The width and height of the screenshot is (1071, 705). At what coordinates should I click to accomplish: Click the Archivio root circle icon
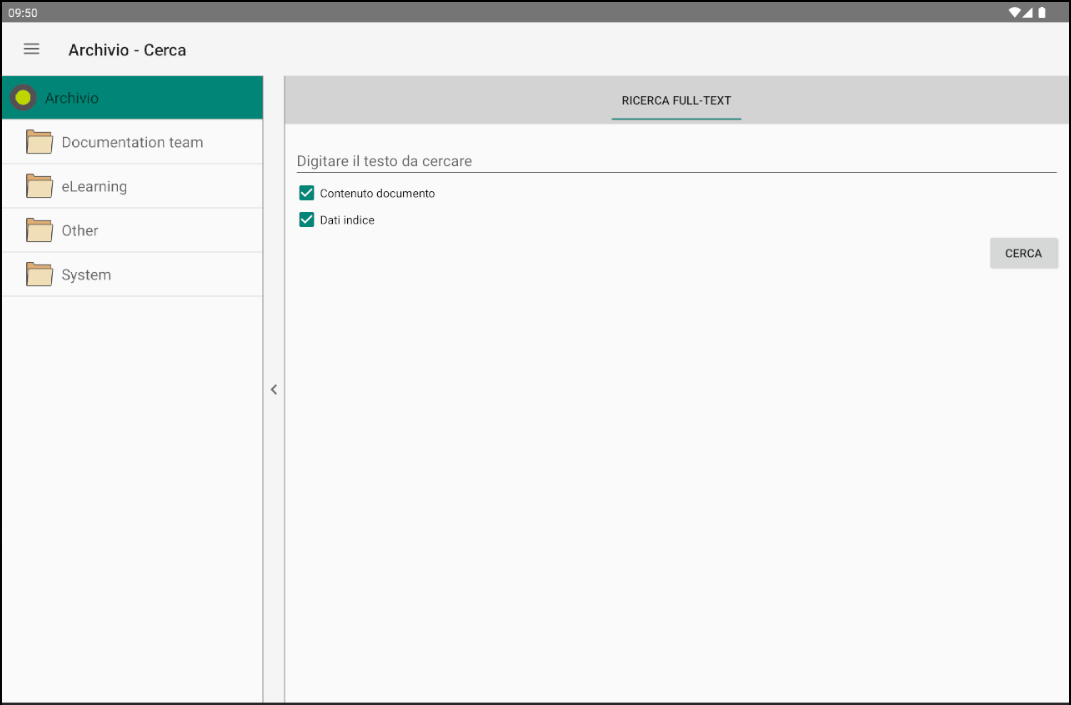pyautogui.click(x=23, y=98)
